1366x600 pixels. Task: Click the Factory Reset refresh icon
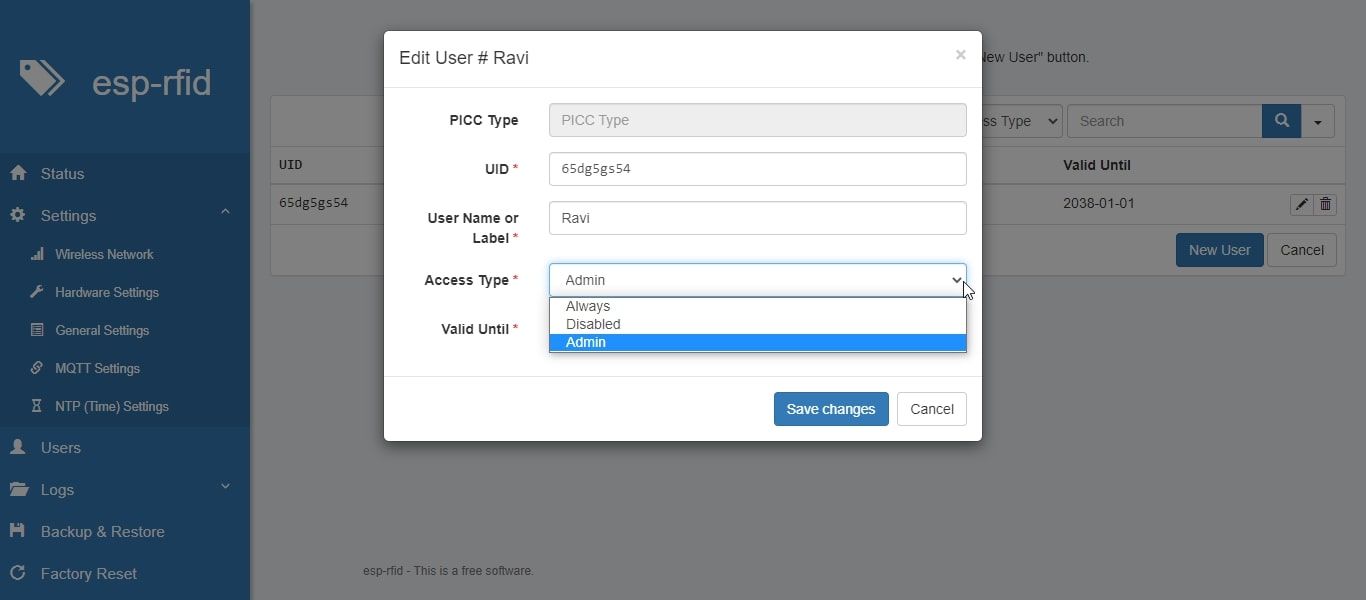click(x=17, y=574)
